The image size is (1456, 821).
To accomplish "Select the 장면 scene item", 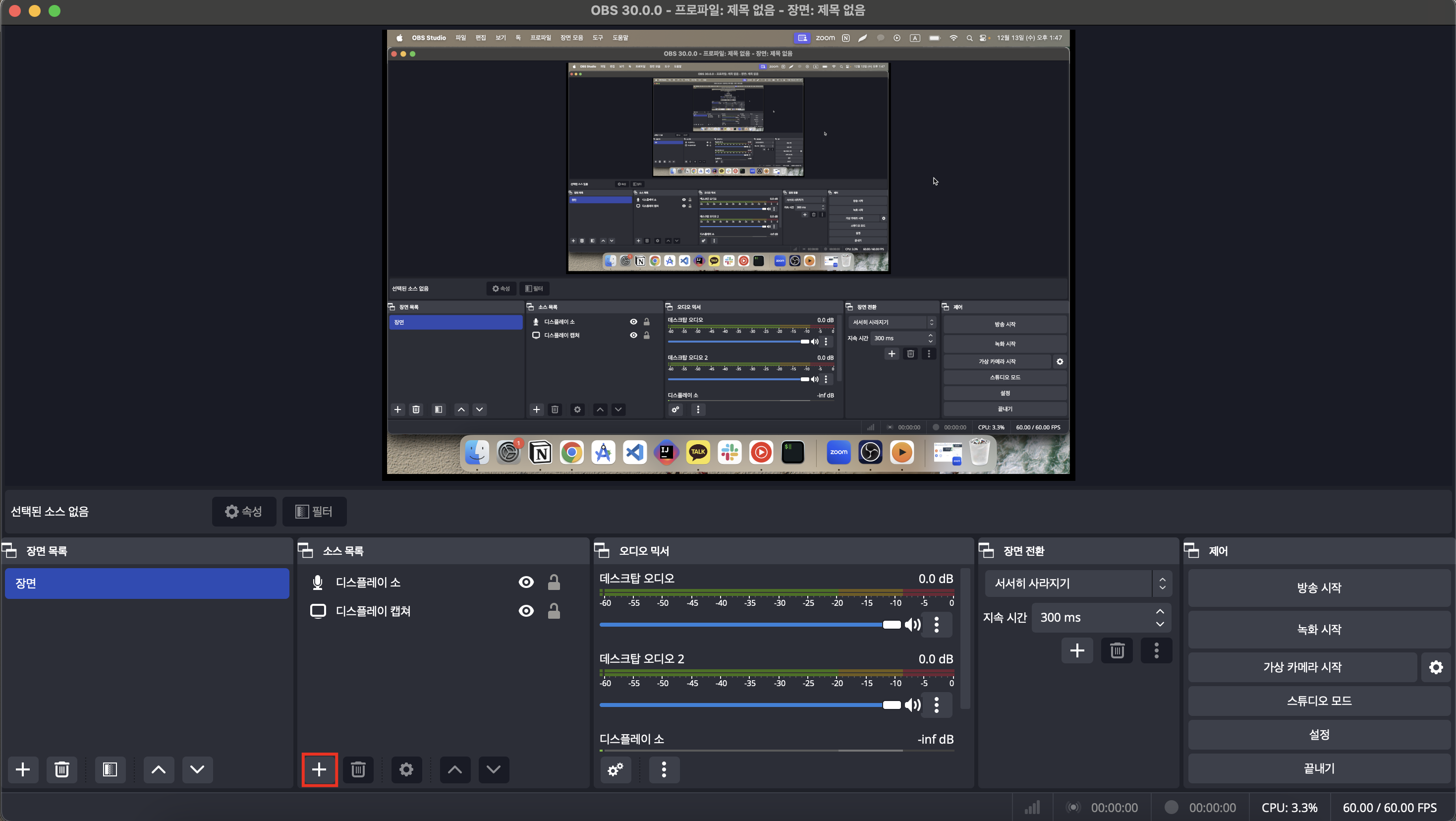I will 147,584.
